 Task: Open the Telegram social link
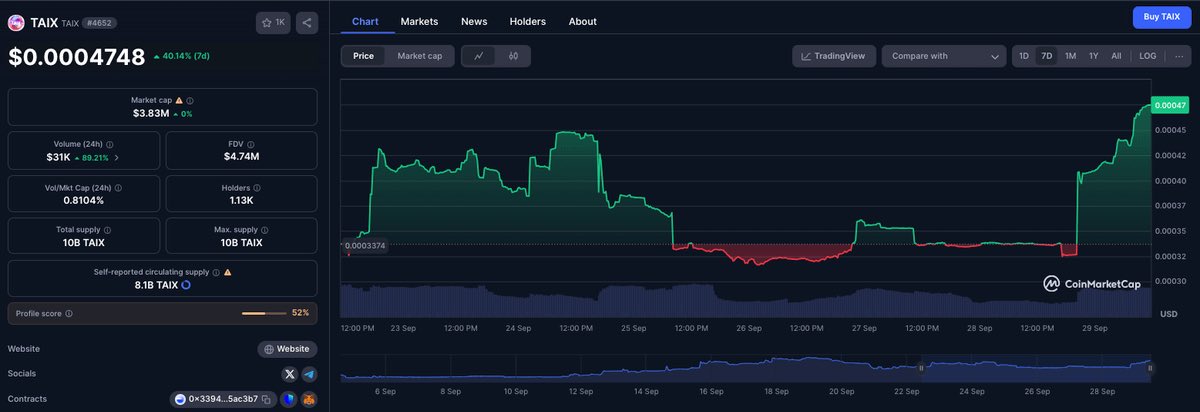(309, 374)
